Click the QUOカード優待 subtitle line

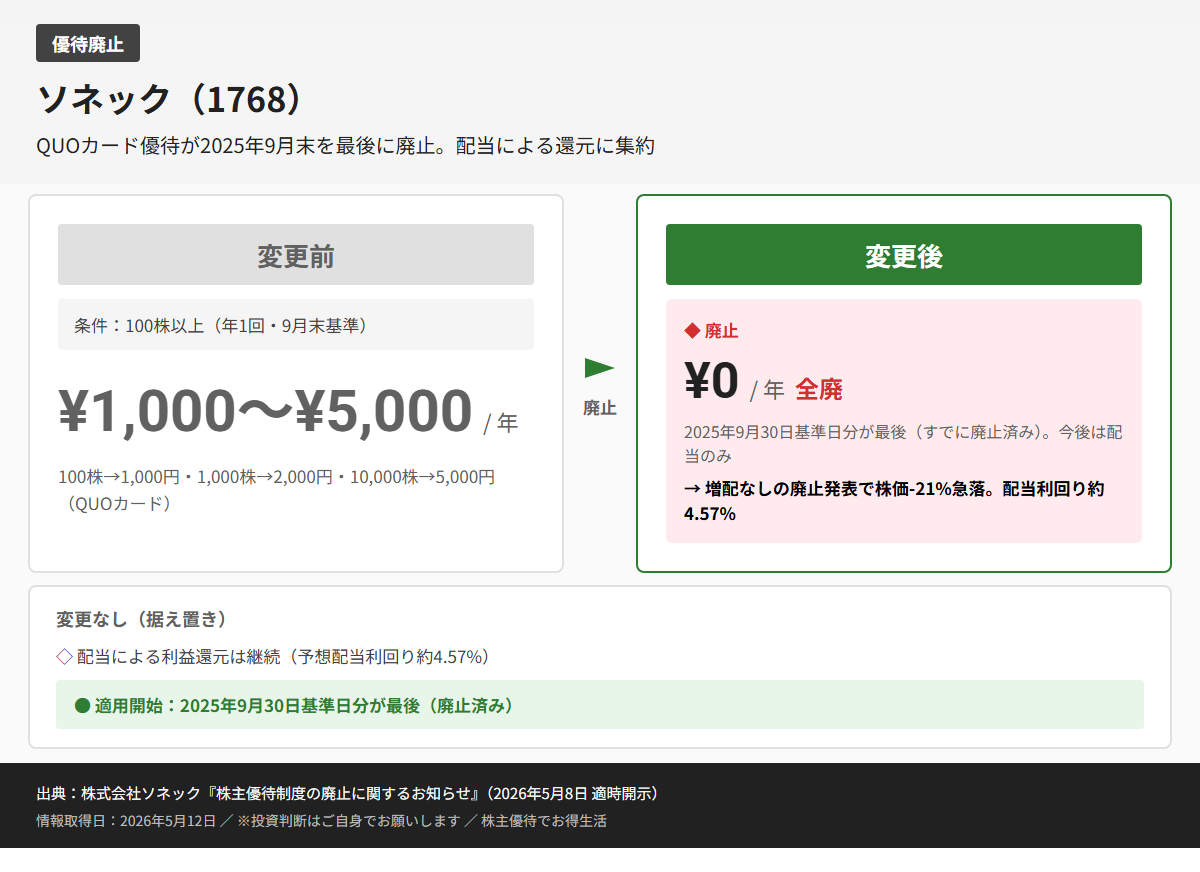coord(345,146)
